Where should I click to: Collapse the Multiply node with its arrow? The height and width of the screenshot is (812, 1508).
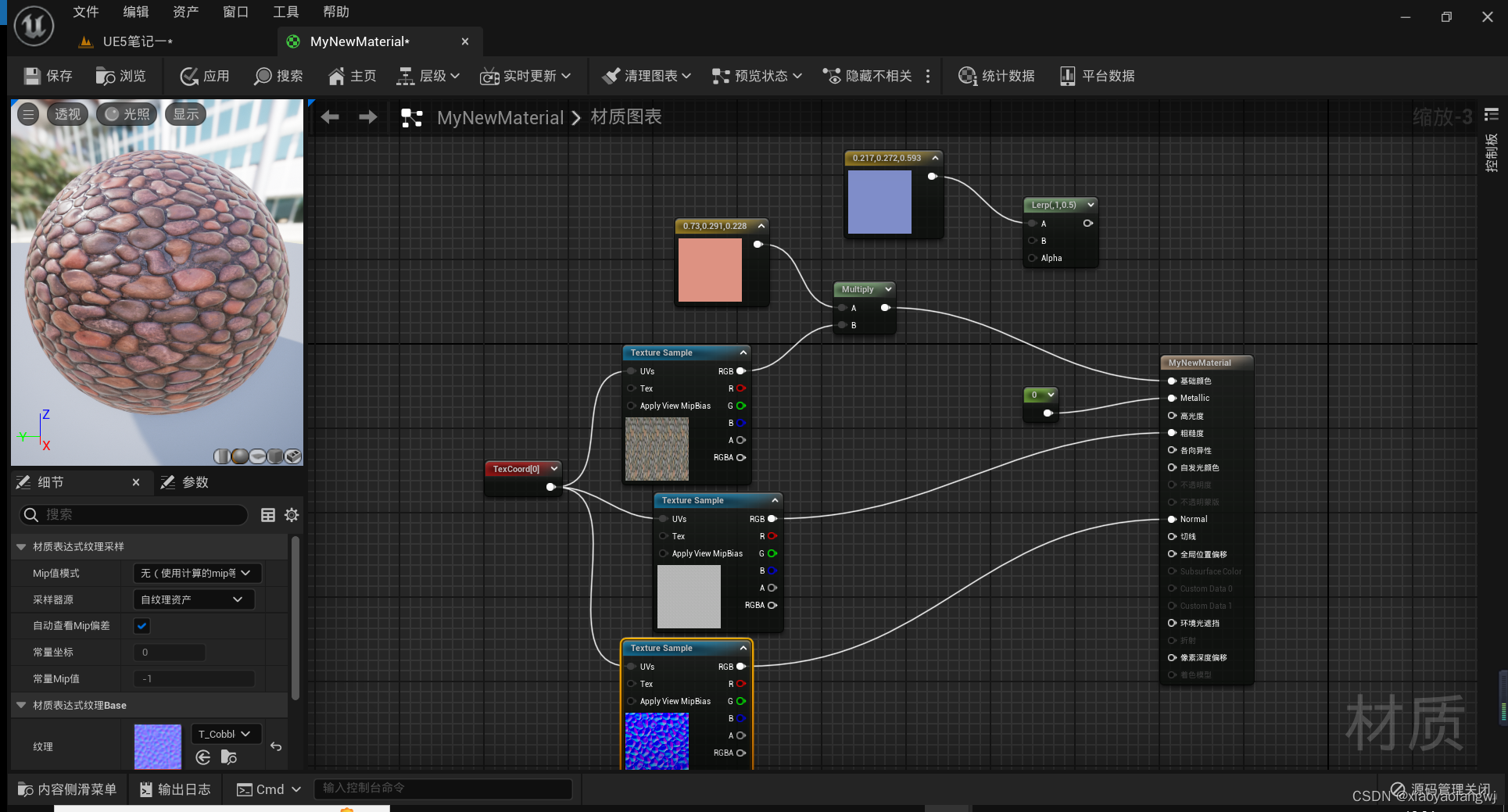tap(888, 289)
